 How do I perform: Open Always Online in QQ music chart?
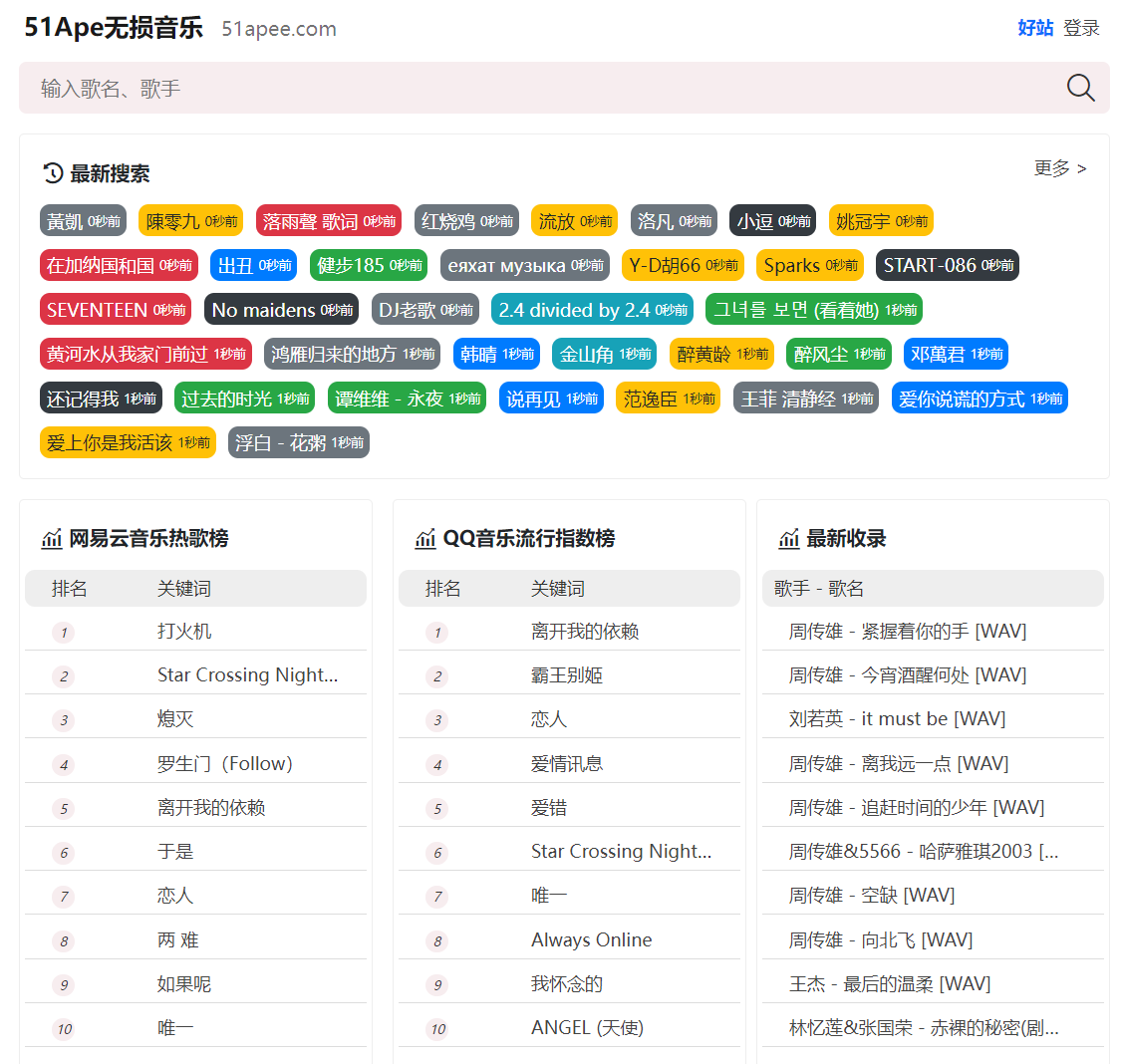(591, 940)
